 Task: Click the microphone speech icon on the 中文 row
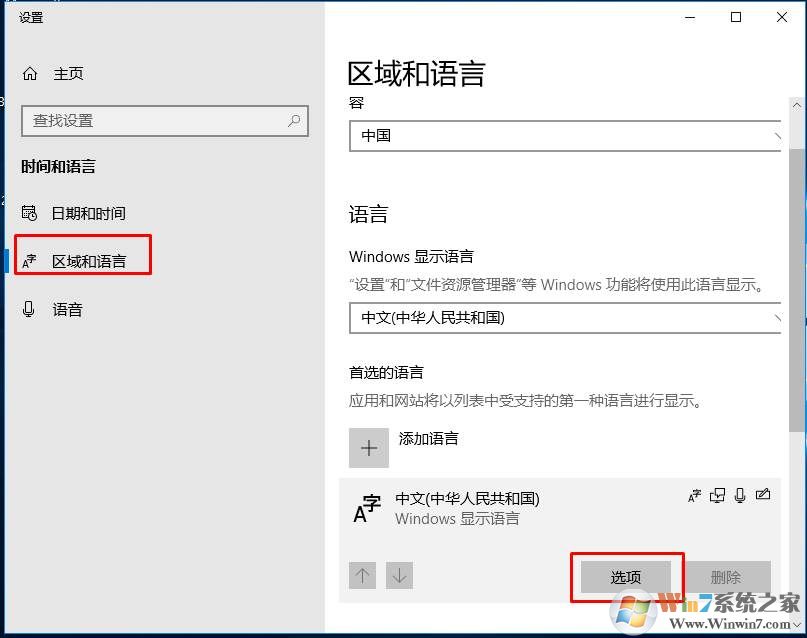pos(740,495)
